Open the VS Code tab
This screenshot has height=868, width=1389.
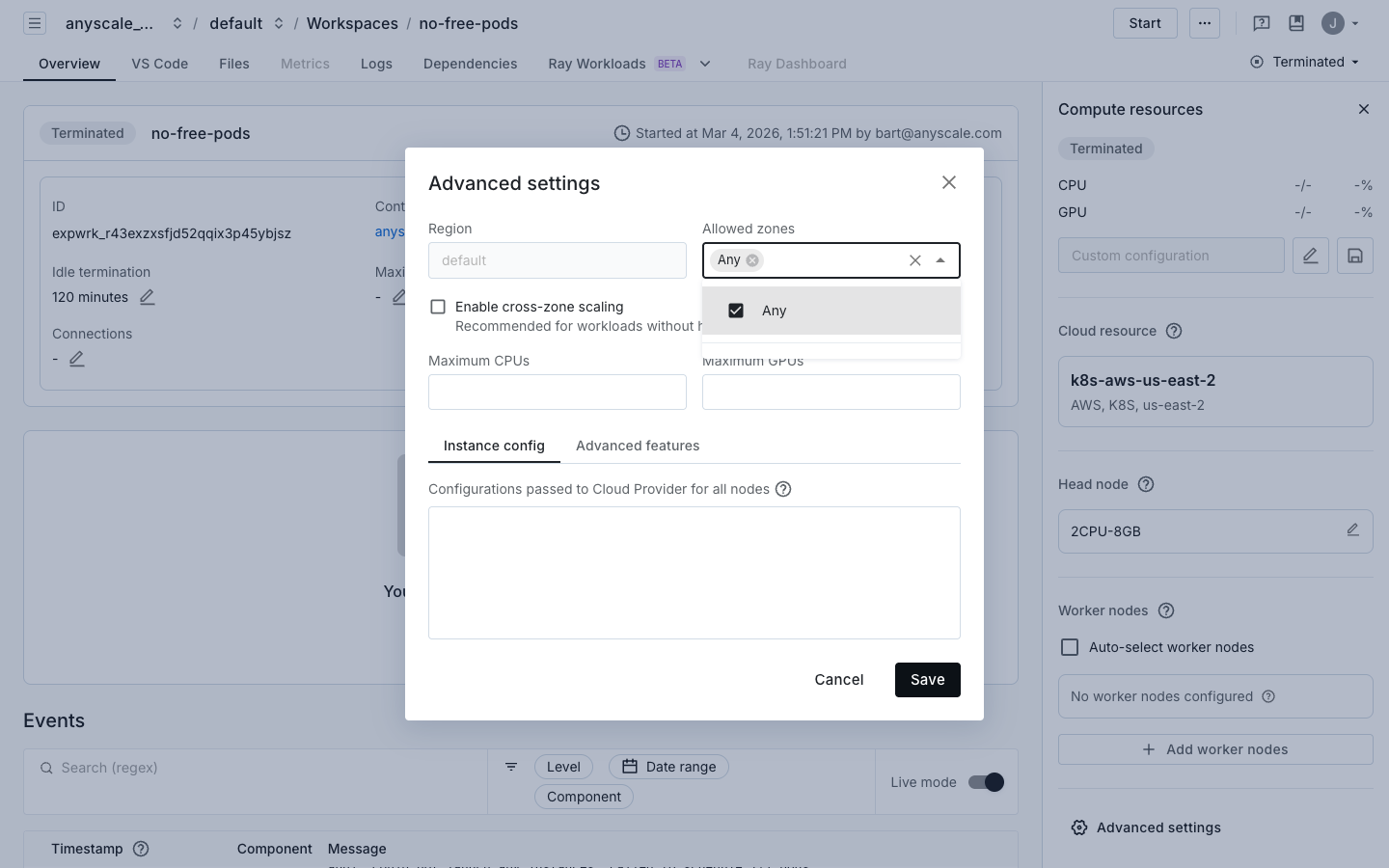coord(160,64)
